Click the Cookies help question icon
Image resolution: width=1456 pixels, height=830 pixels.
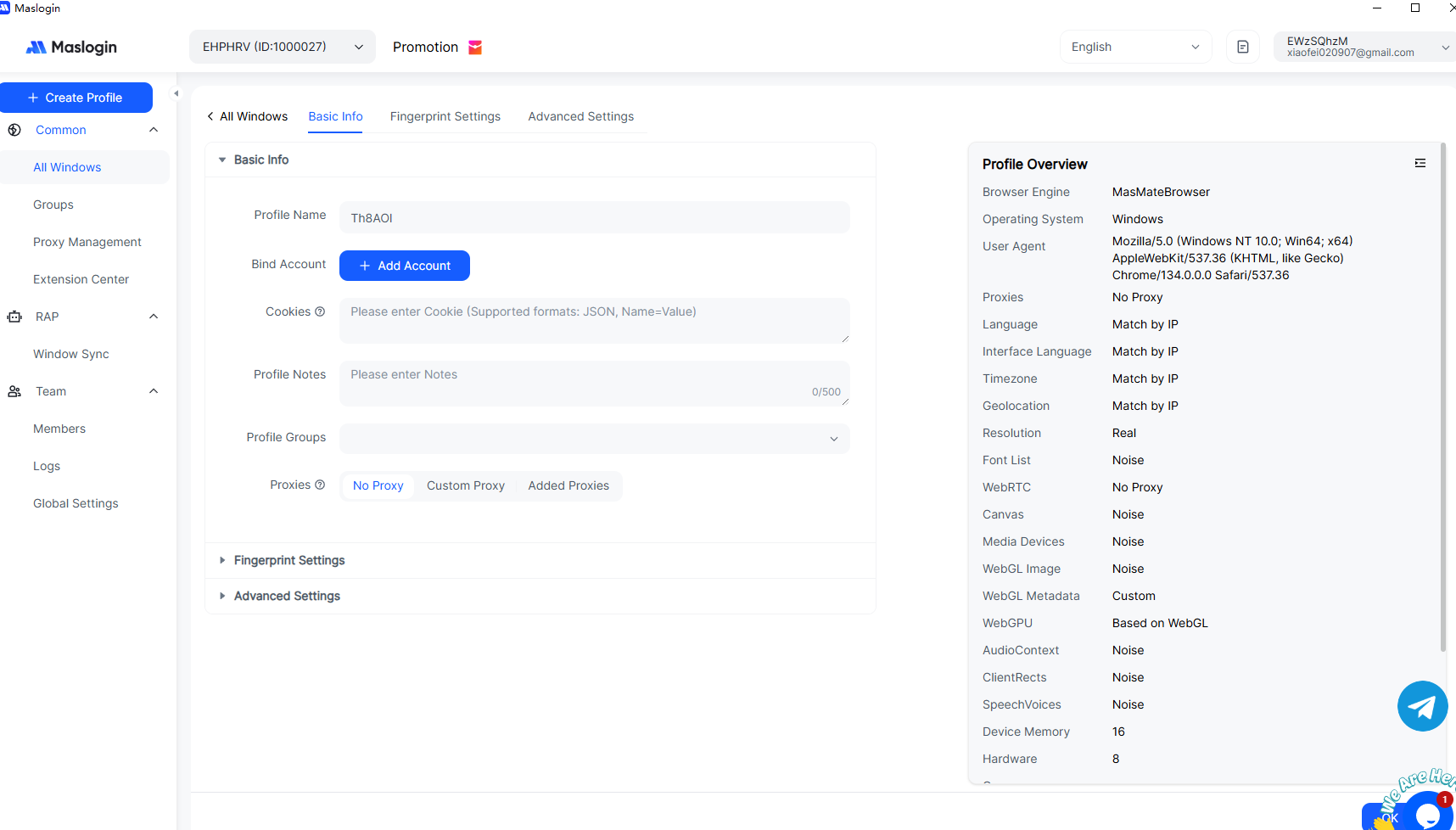[x=320, y=311]
